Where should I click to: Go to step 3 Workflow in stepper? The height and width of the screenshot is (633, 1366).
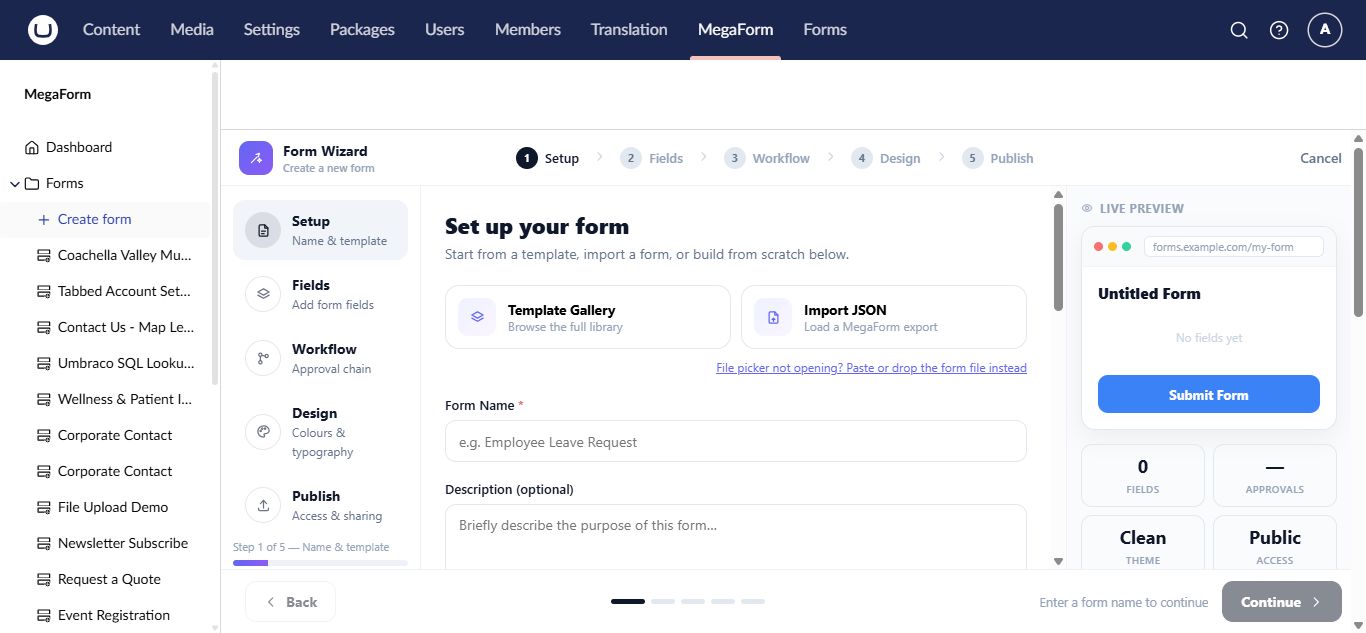[x=767, y=158]
